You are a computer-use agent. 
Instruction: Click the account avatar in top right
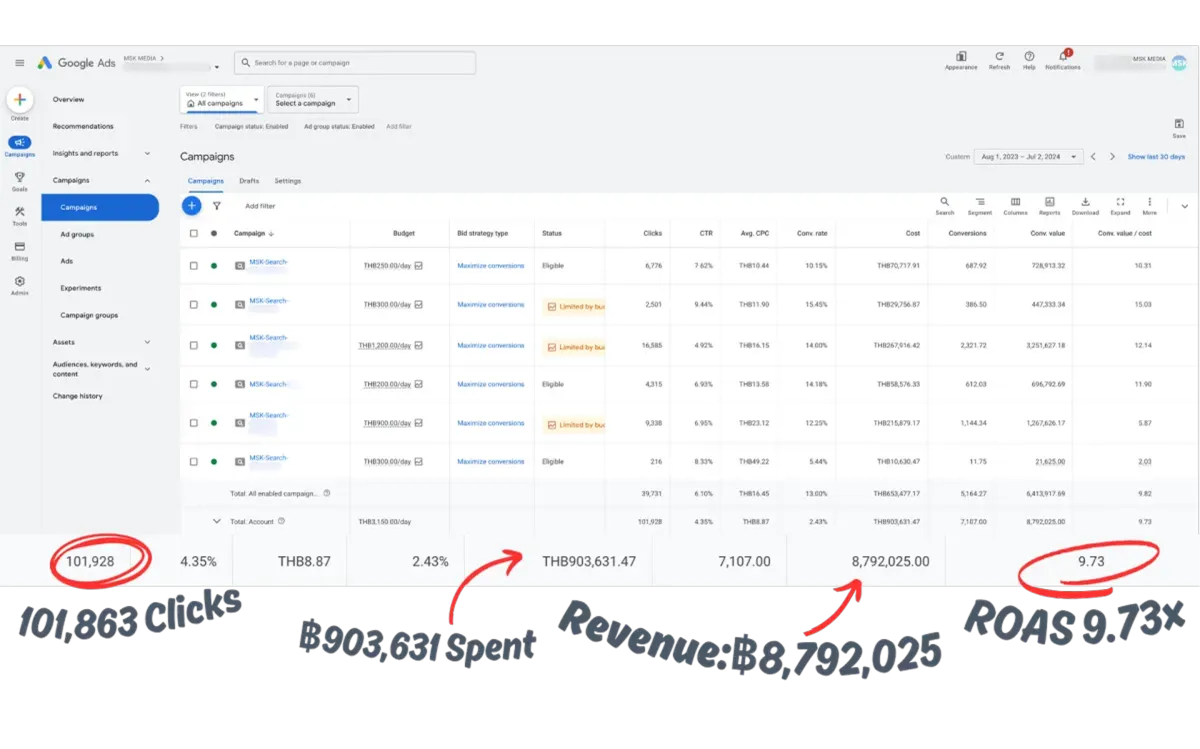[x=1179, y=62]
